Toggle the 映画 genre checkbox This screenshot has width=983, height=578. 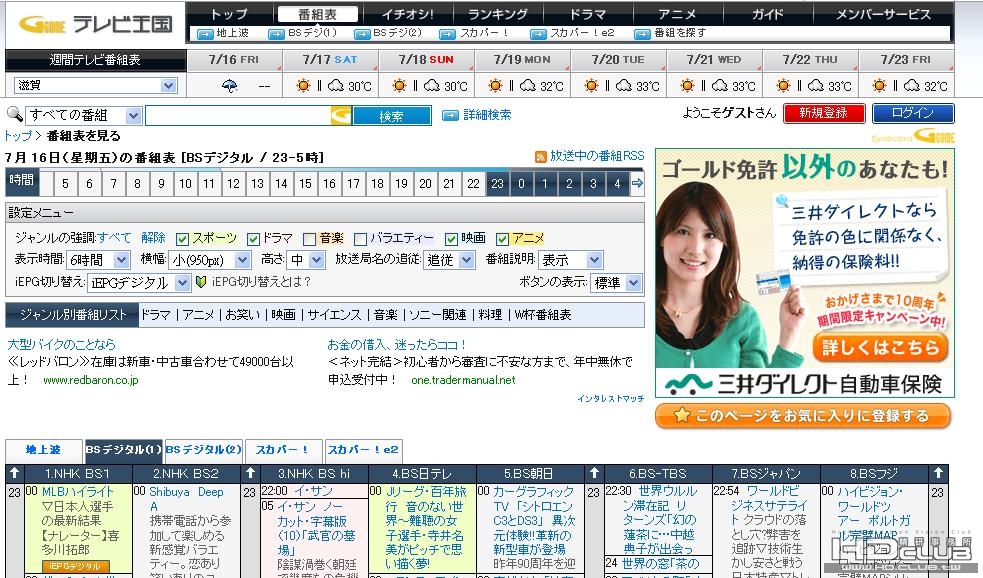click(x=451, y=239)
